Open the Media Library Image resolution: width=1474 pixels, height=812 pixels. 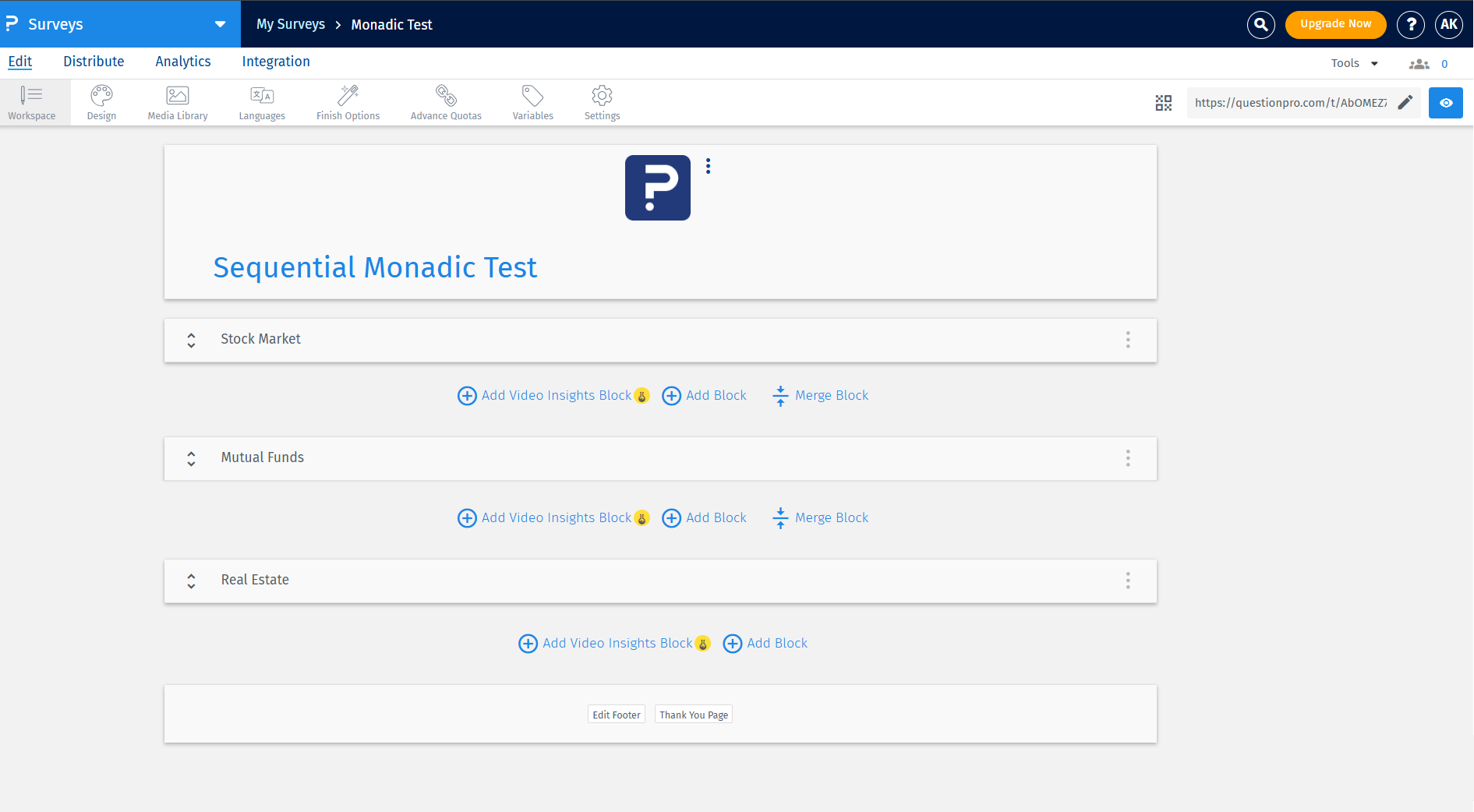tap(178, 102)
